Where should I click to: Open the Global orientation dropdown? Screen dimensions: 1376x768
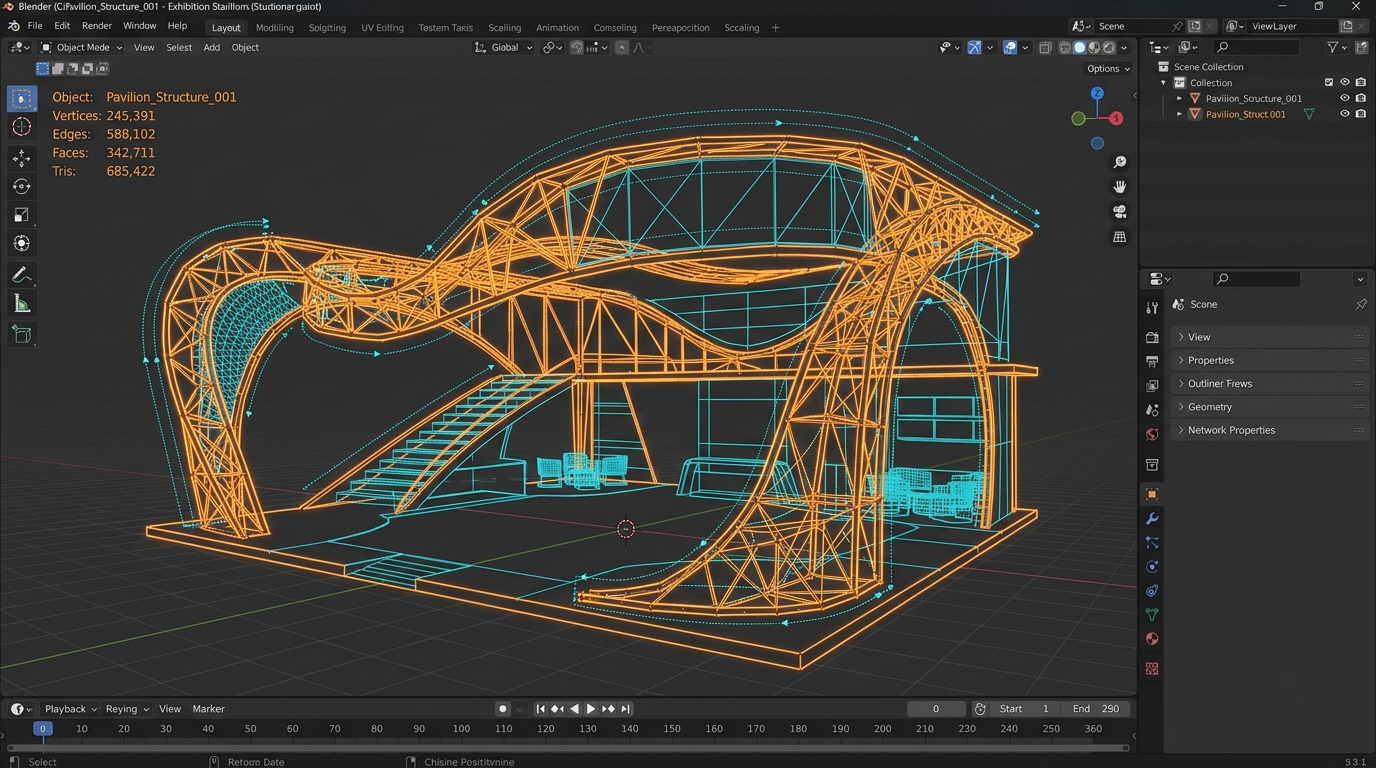(504, 47)
